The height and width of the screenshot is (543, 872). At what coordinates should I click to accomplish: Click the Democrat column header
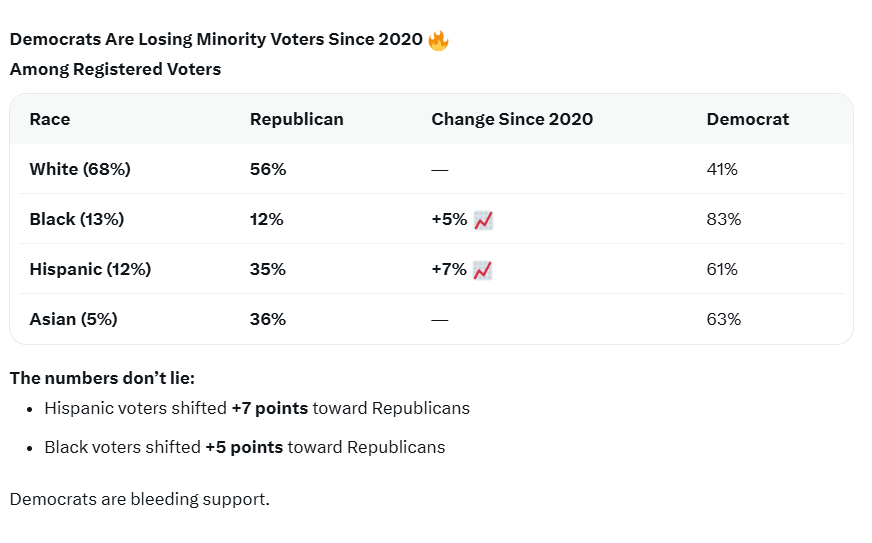747,119
